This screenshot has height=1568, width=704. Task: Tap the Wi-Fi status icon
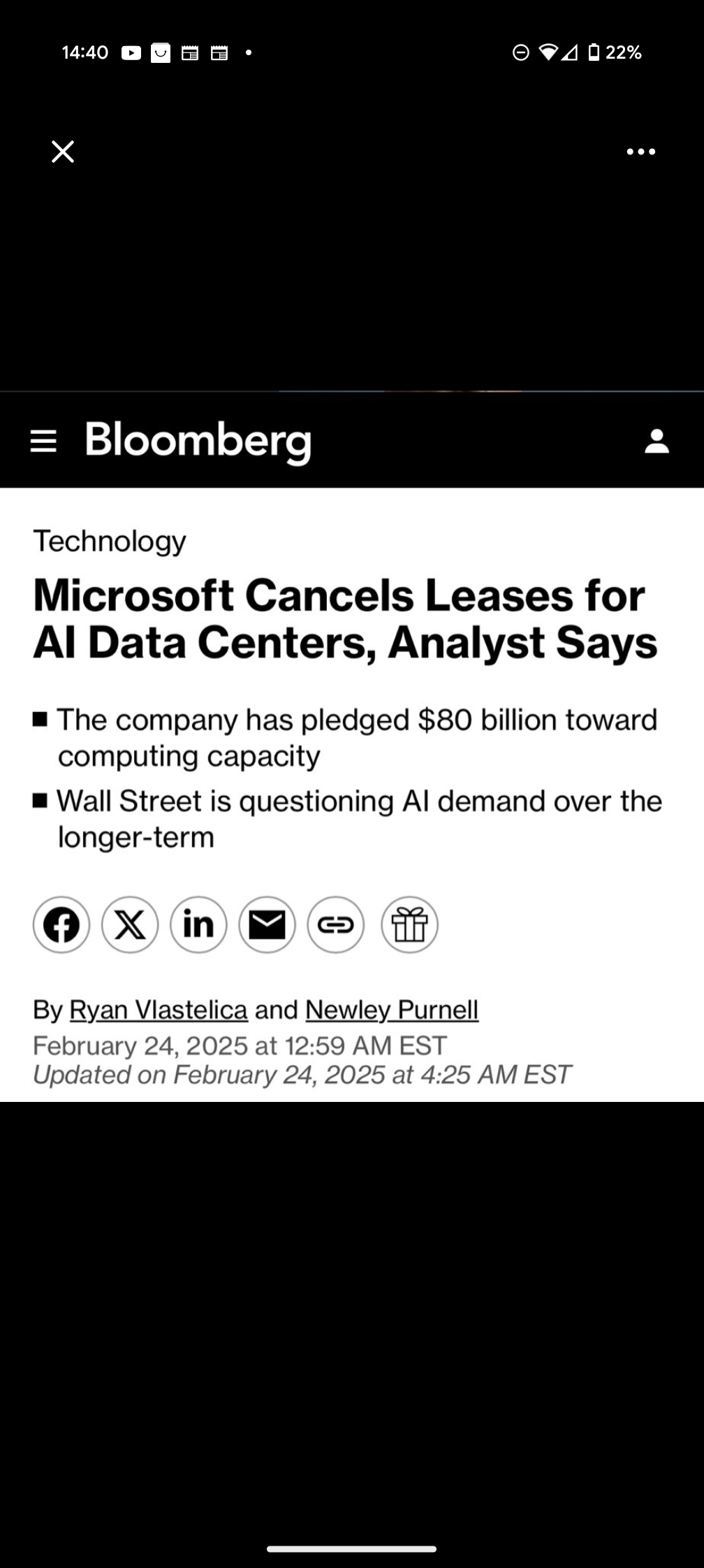548,52
